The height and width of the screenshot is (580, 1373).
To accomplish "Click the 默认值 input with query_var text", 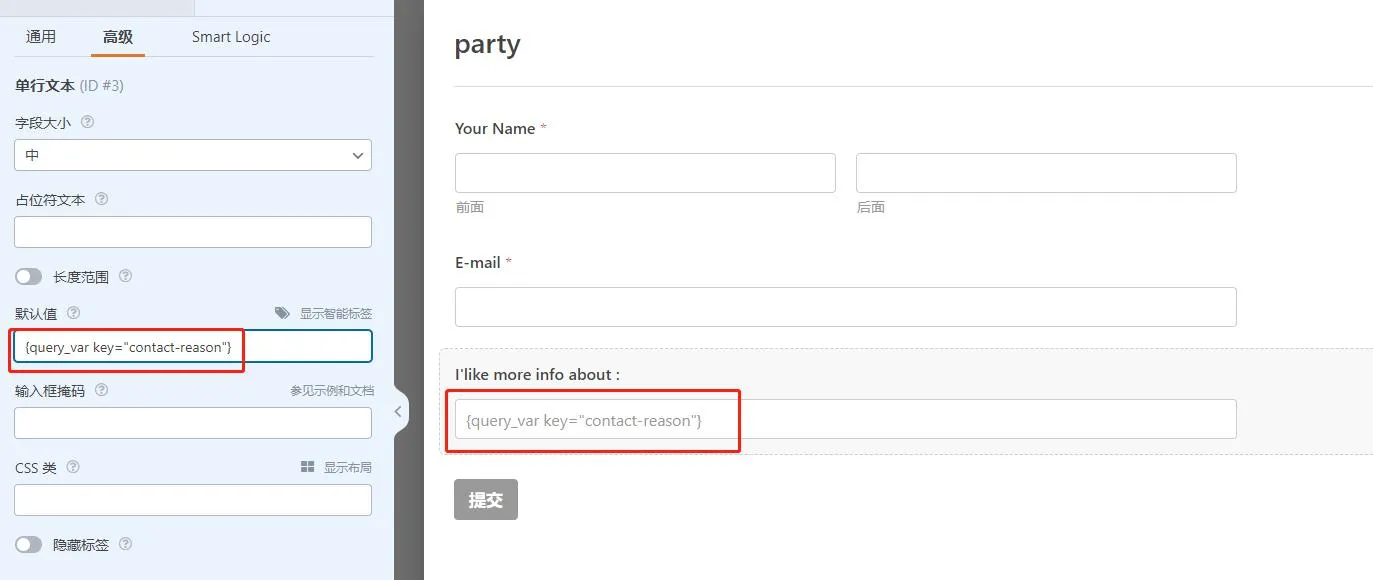I will (193, 346).
